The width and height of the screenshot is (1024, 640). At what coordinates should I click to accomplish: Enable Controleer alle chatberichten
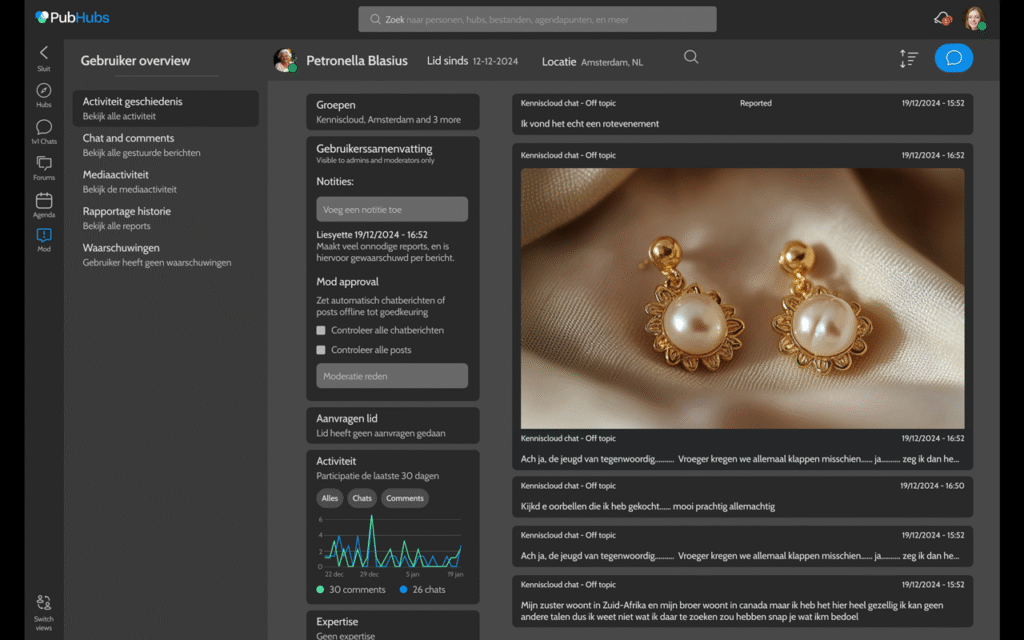coord(321,329)
